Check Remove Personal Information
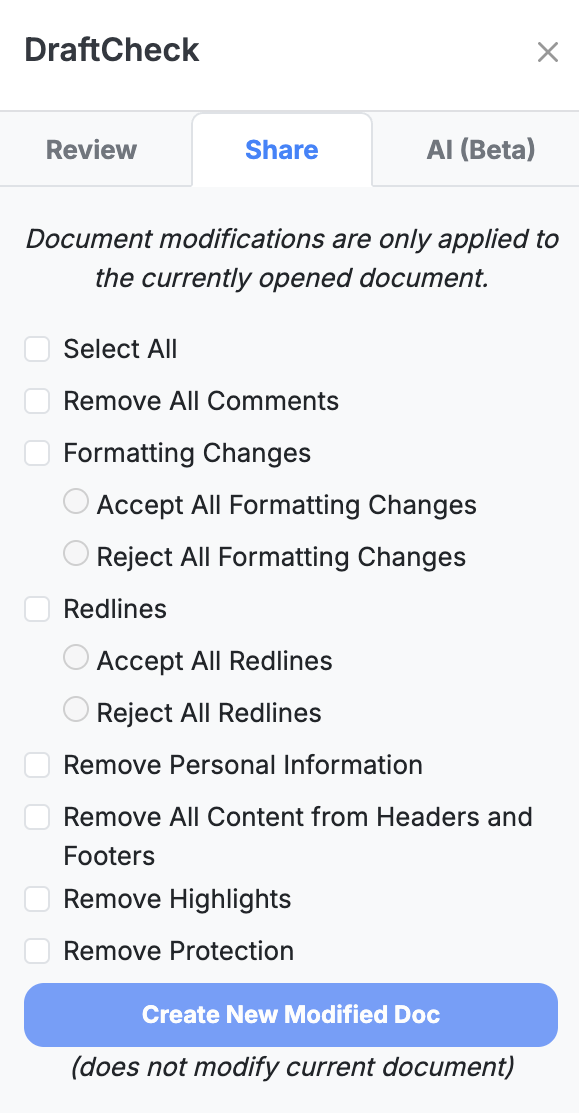The width and height of the screenshot is (579, 1113). click(x=37, y=765)
